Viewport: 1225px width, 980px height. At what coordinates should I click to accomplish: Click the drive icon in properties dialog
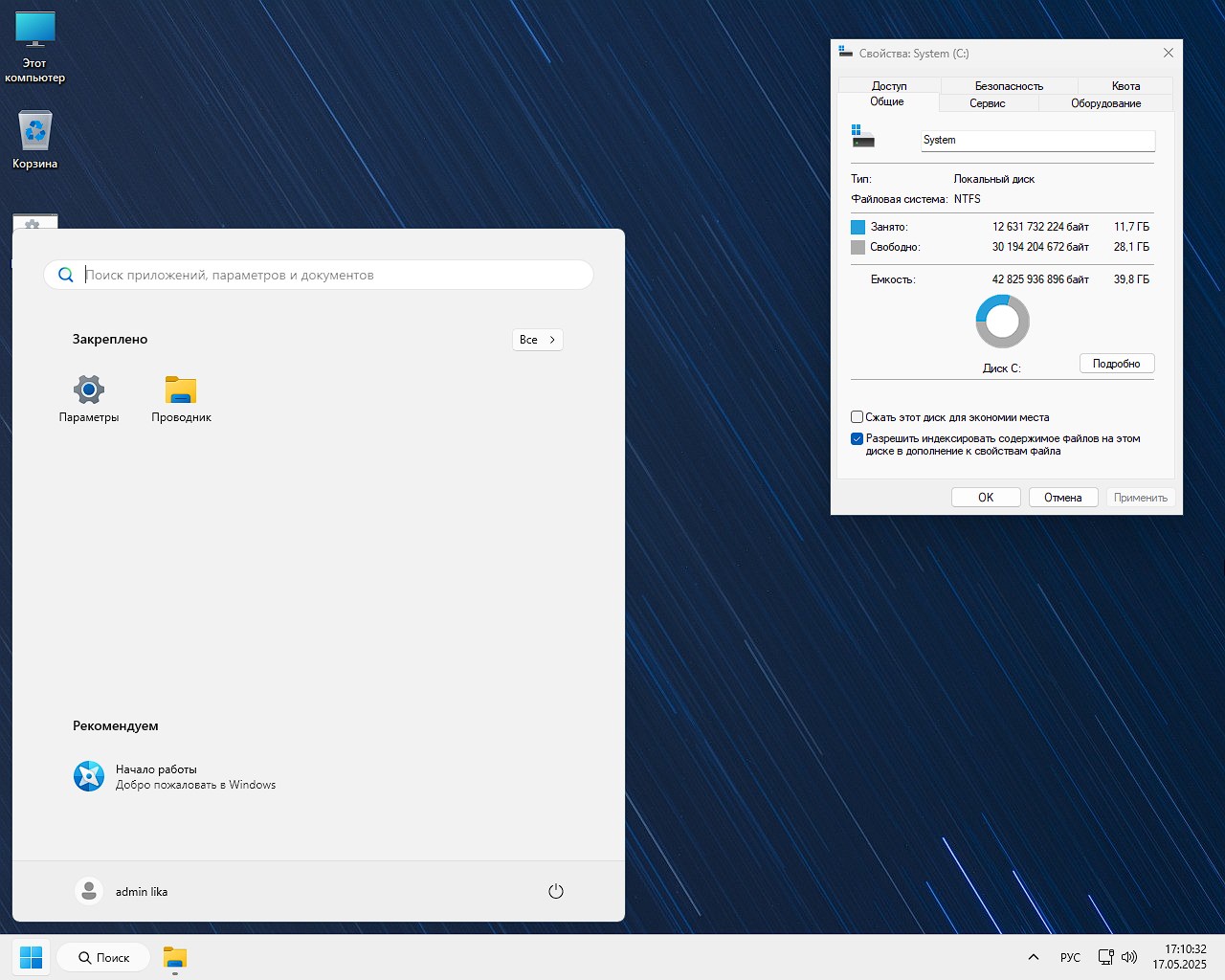coord(863,136)
